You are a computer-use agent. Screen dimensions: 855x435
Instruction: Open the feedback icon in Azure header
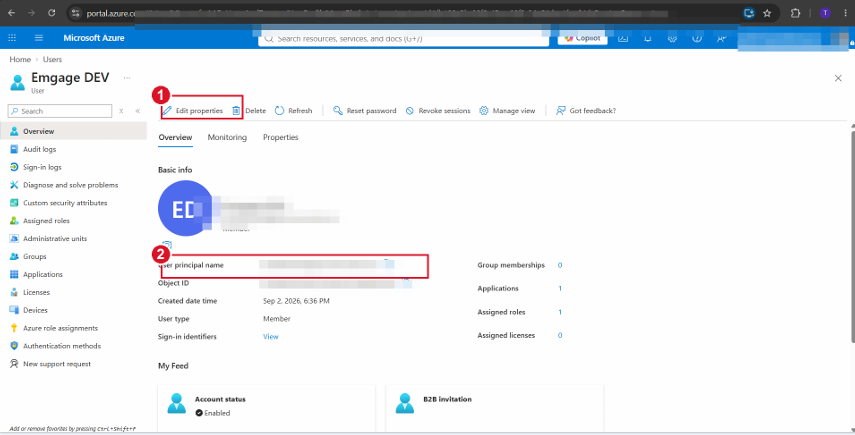click(721, 38)
